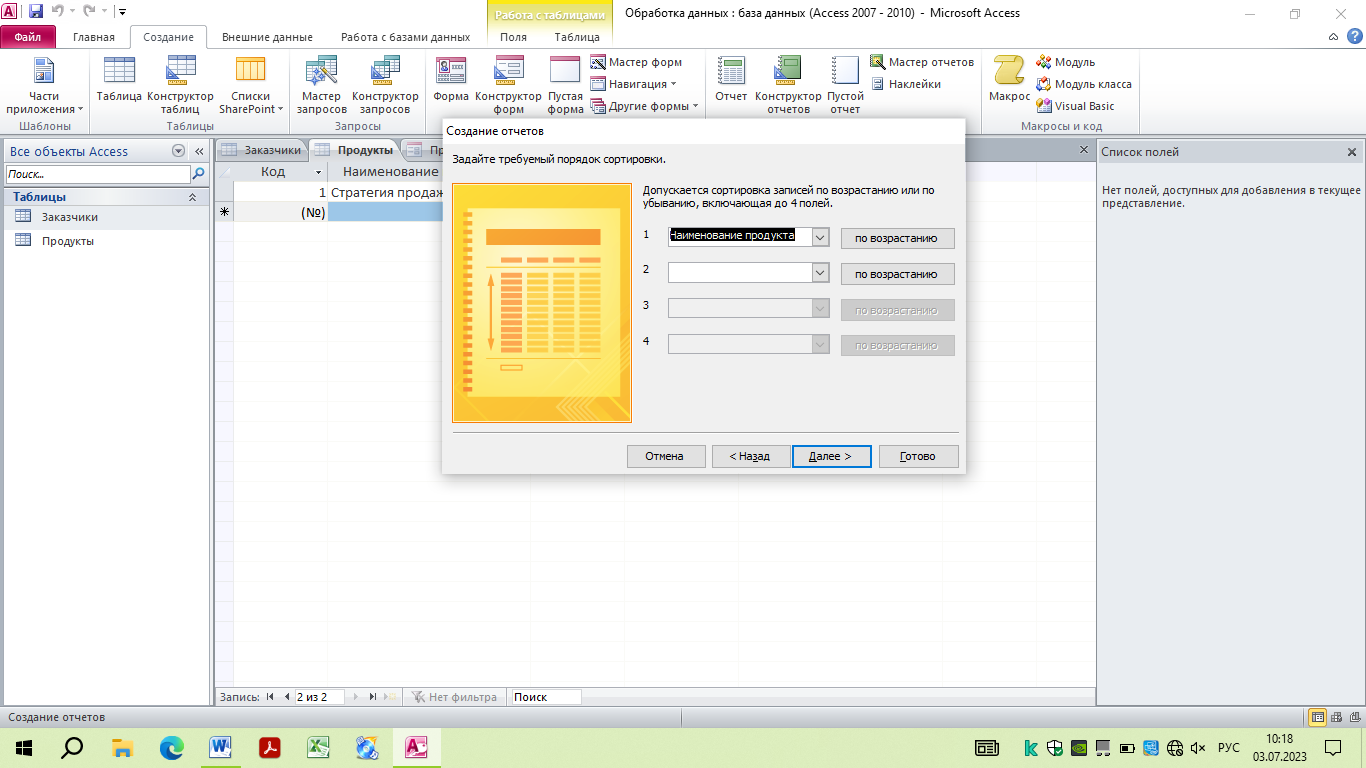Switch to Работа с базами данных tab

[x=405, y=37]
